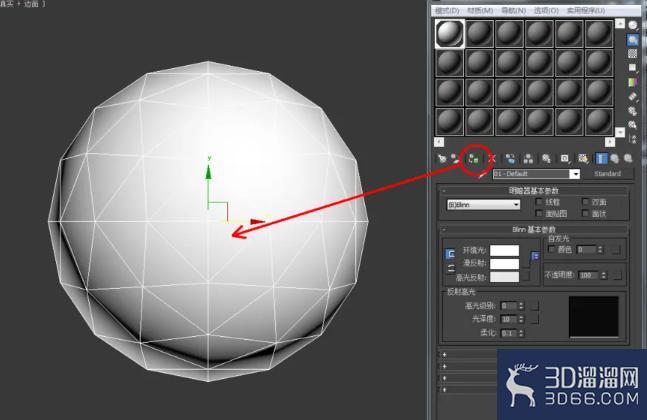
Task: Adjust the 柔化 soften spinner arrows
Action: coord(521,333)
